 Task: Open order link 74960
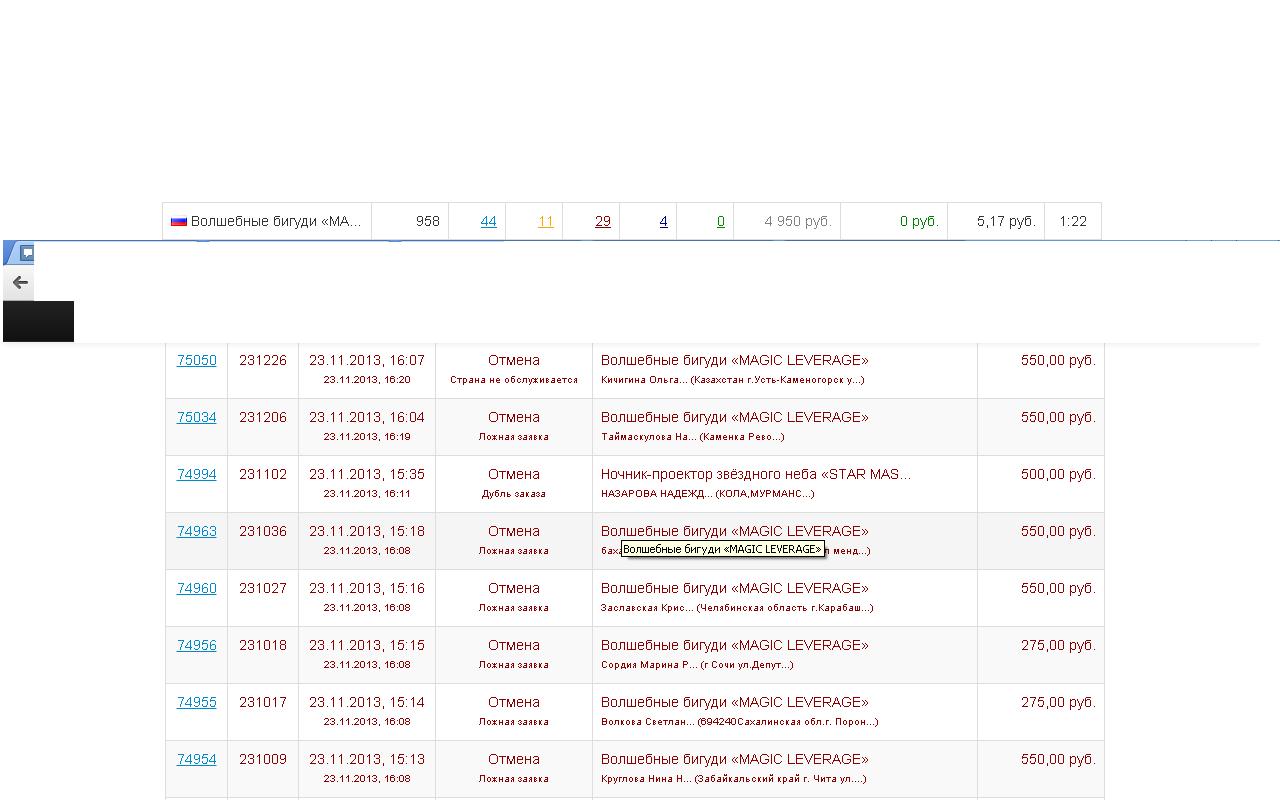coord(196,588)
